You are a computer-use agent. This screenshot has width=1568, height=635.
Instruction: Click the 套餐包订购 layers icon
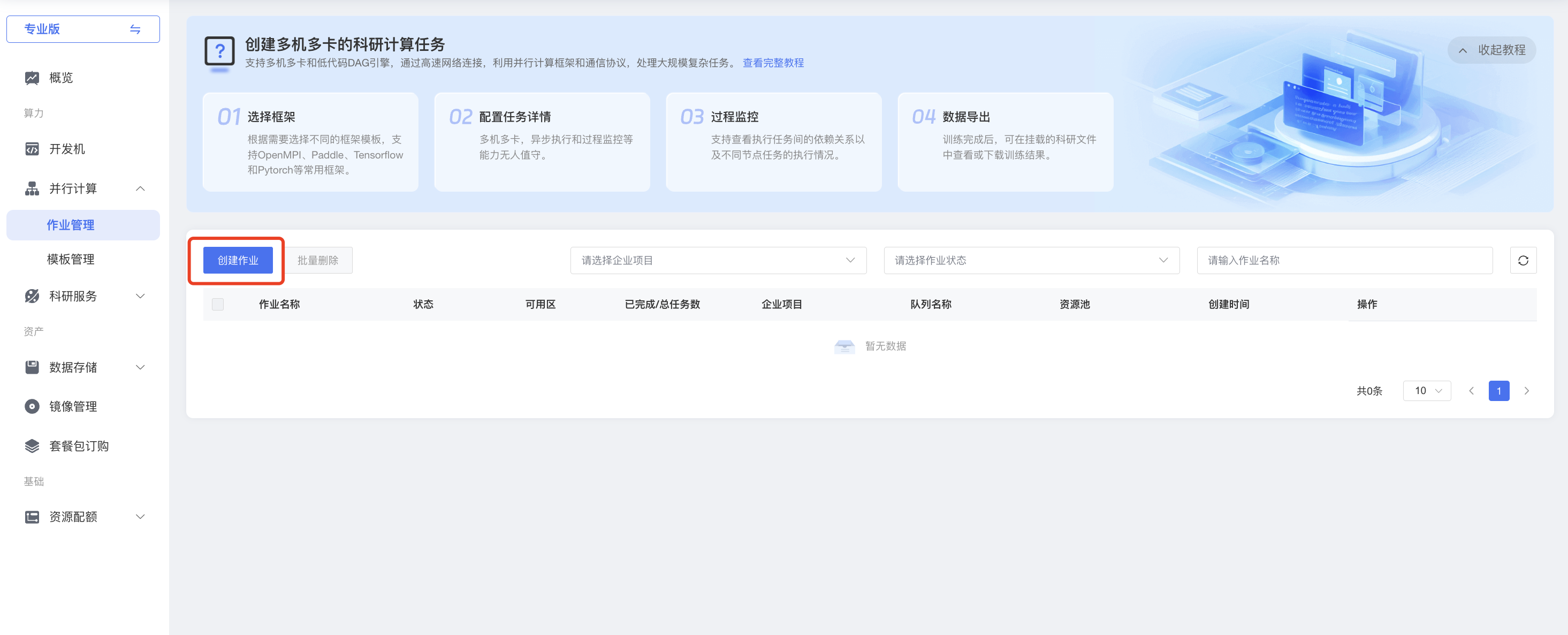tap(32, 446)
